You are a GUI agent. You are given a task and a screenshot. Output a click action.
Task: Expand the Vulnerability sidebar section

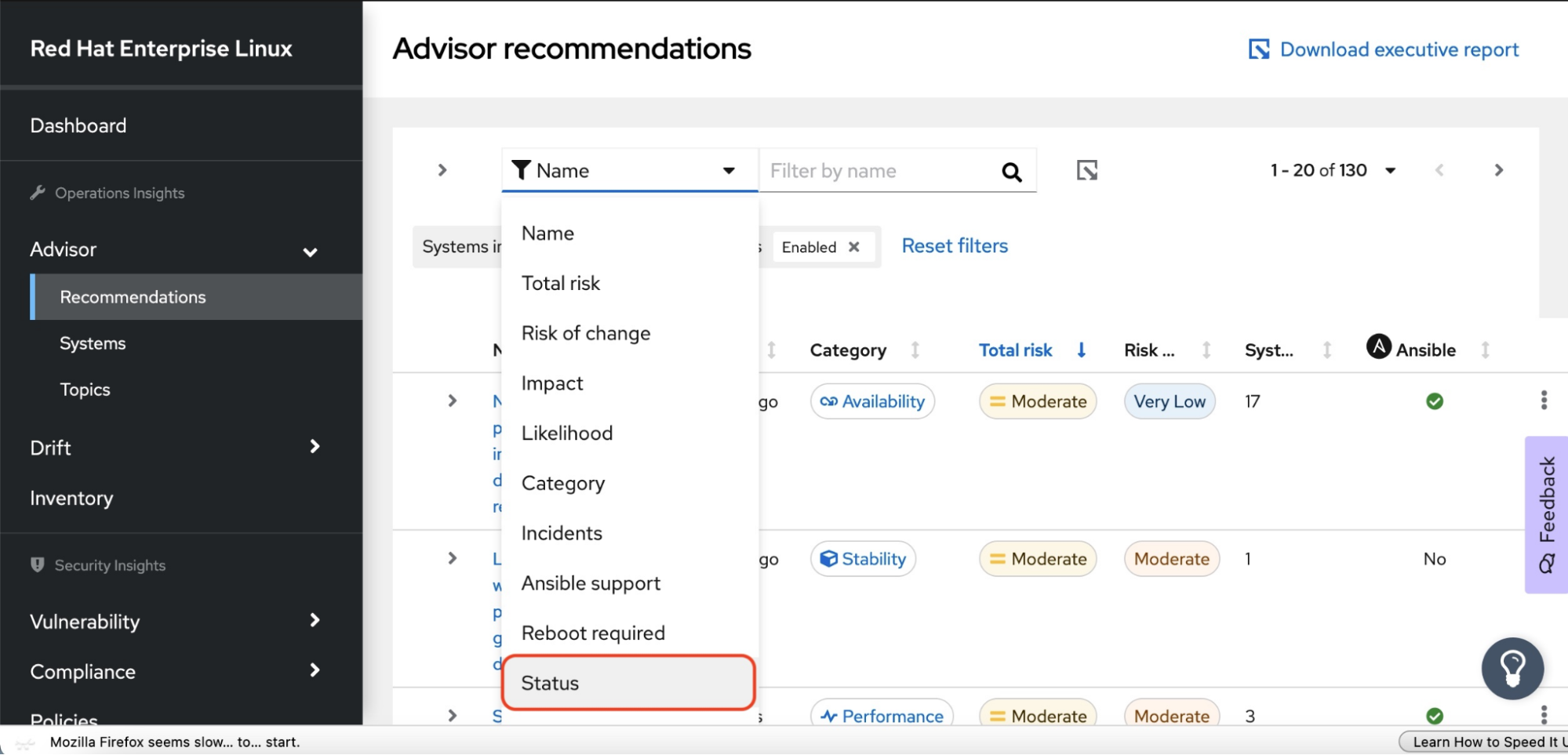pyautogui.click(x=314, y=621)
